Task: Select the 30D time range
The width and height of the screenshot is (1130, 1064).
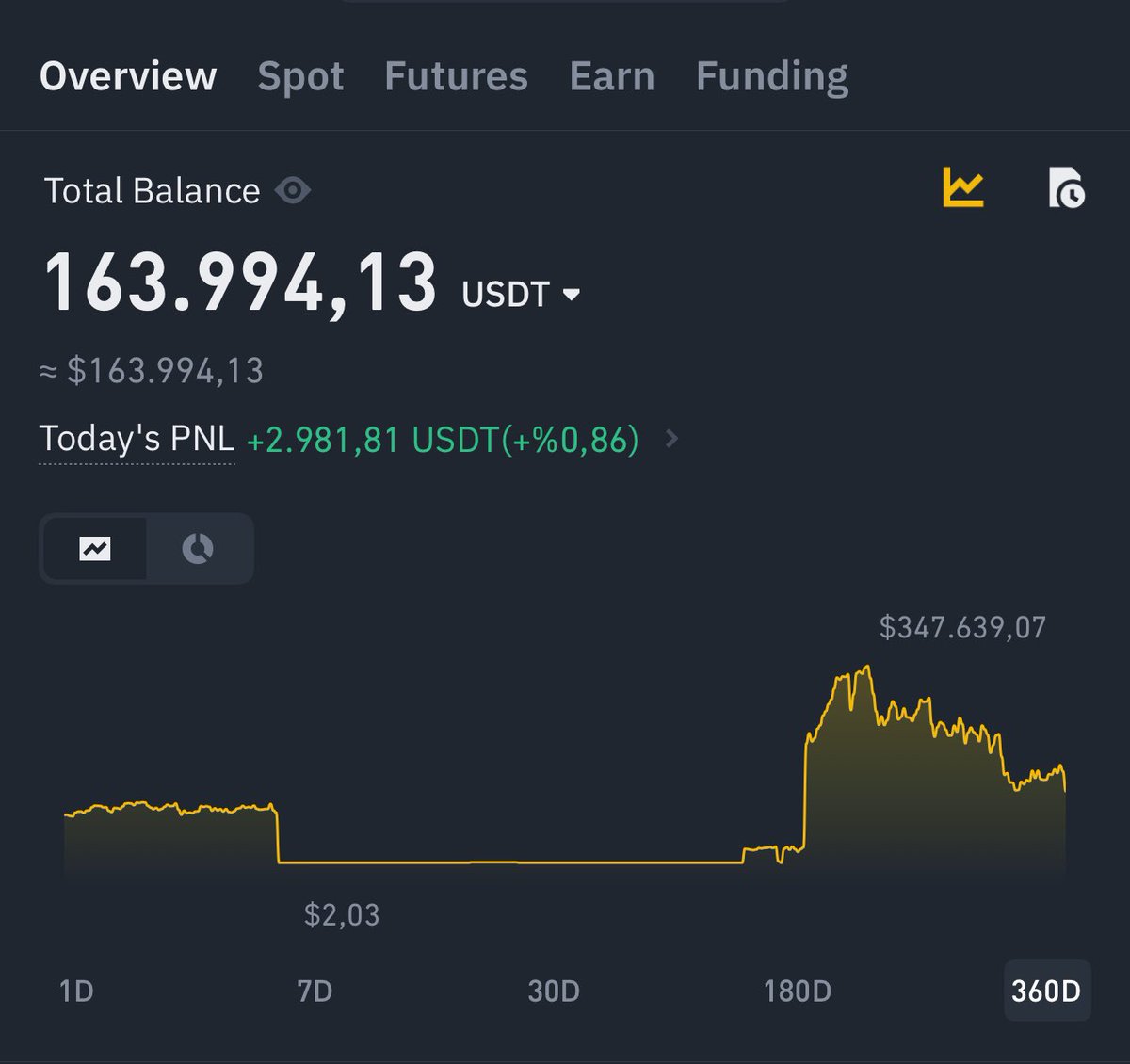Action: (x=552, y=991)
